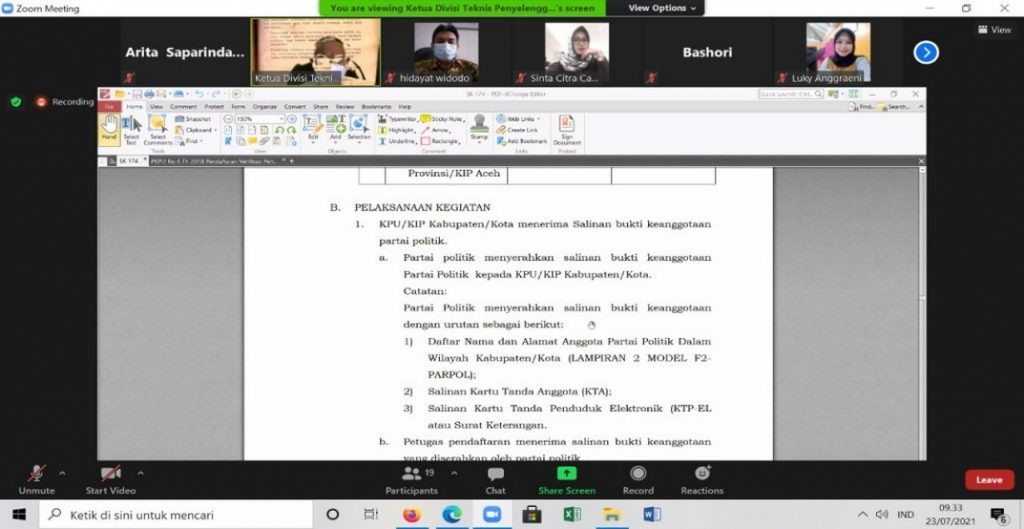Click the Windows taskbar search box
Screen dimensions: 1024x529
(x=180, y=515)
